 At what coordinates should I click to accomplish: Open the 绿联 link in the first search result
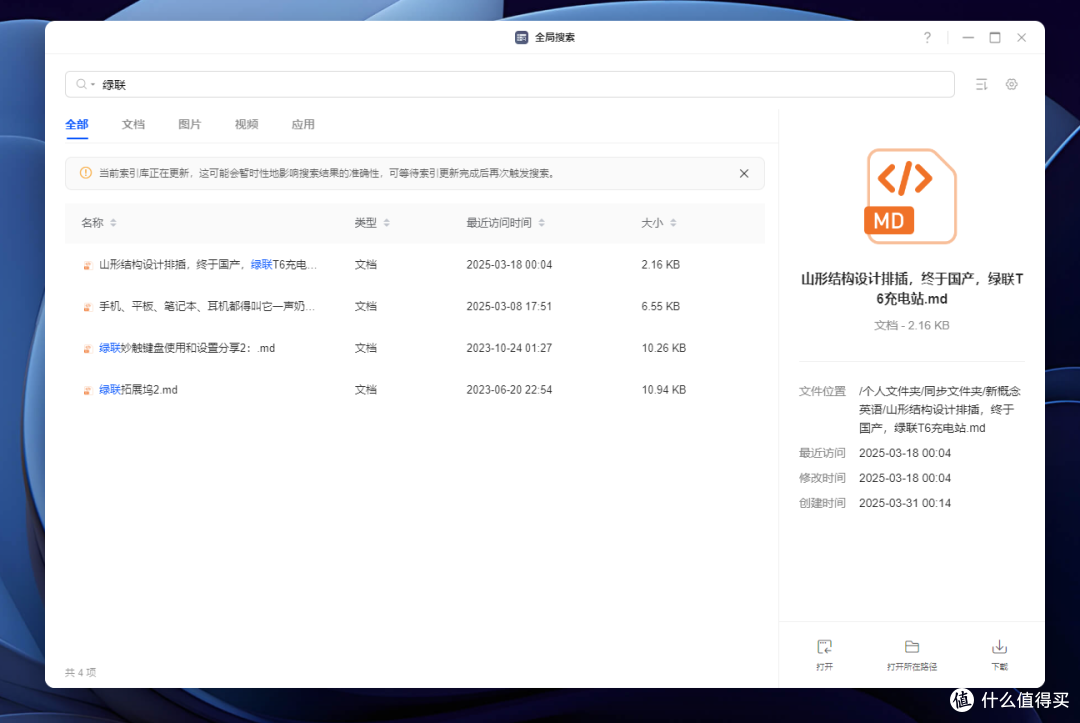tap(262, 264)
